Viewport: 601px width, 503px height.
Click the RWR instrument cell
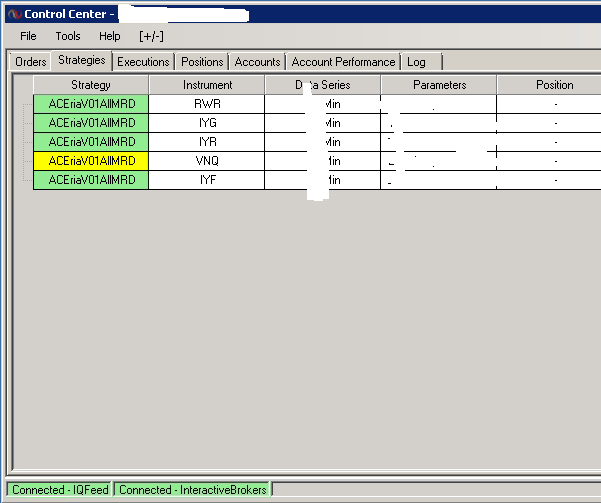click(x=207, y=104)
